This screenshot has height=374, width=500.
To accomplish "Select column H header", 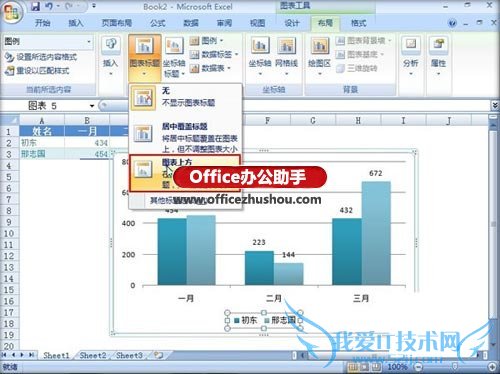I will point(358,120).
